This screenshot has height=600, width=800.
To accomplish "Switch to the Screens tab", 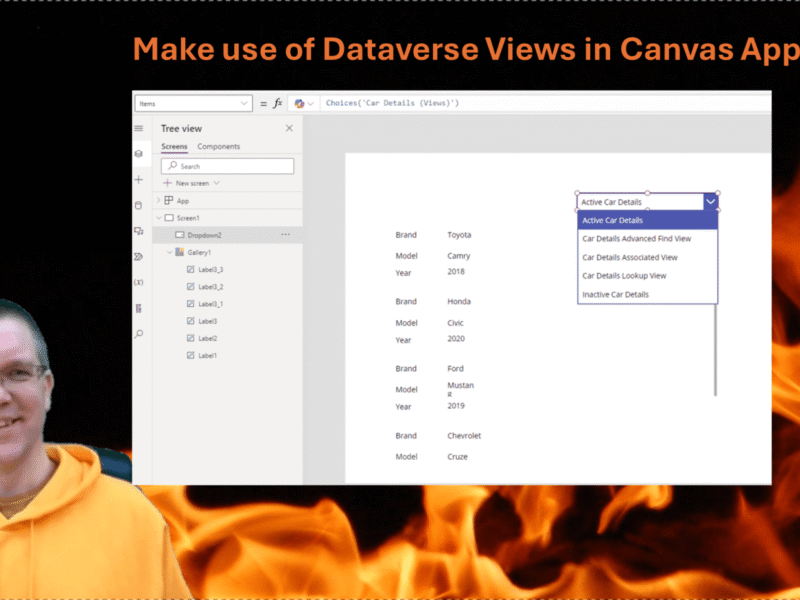I will coord(174,146).
